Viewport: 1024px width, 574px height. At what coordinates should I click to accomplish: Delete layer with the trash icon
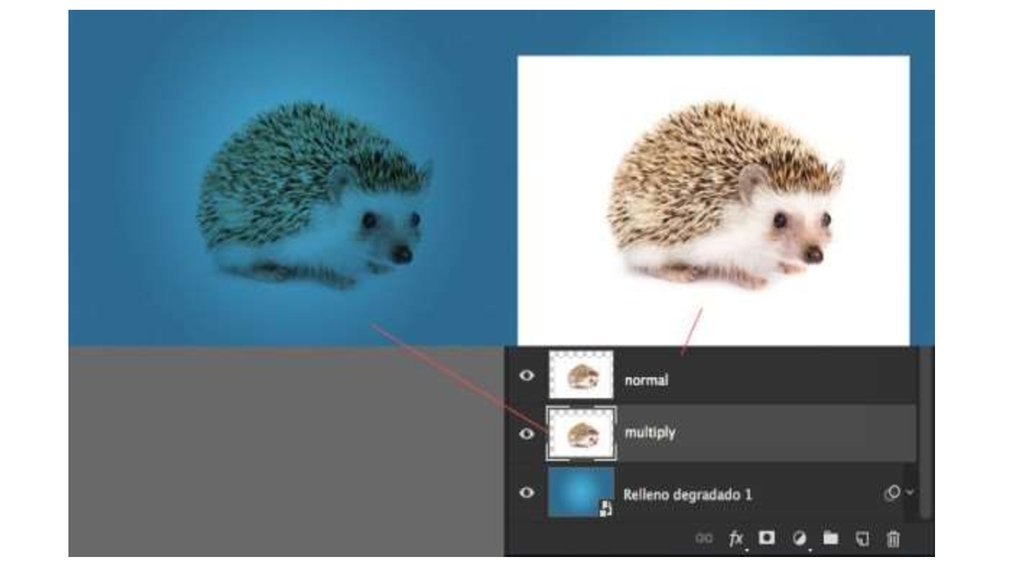click(893, 539)
